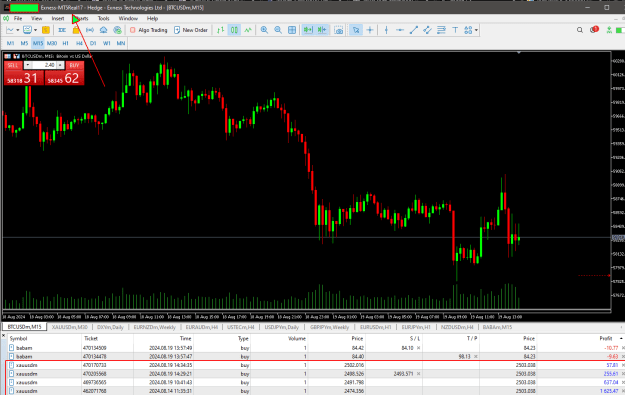Remove the 98.13 take profit via its x

click(475, 357)
